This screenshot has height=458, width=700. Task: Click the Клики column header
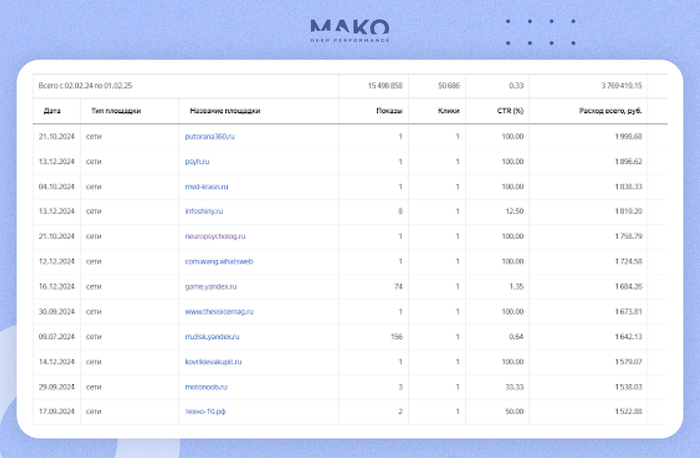449,111
